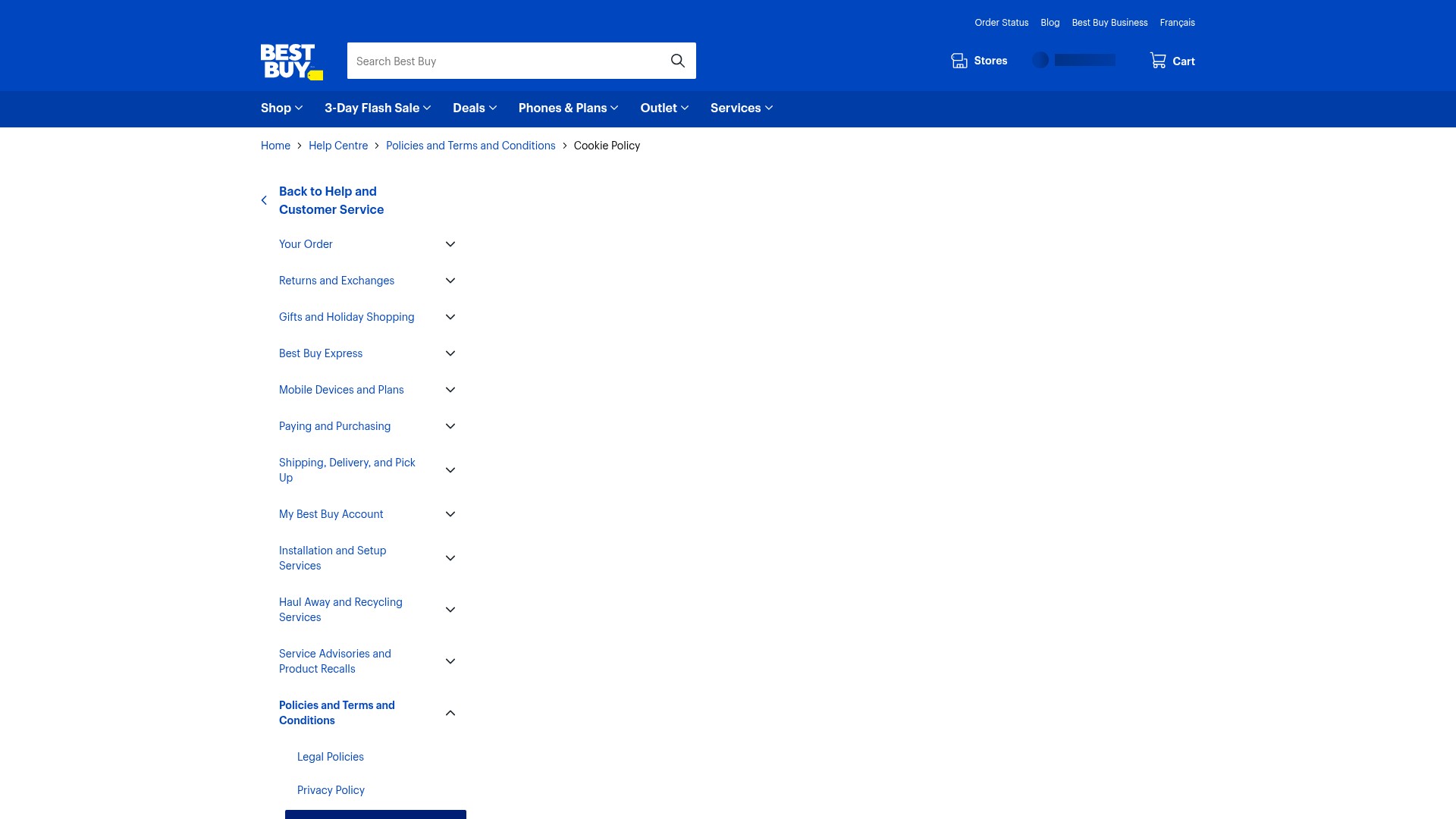Open the Deals menu
The height and width of the screenshot is (819, 1456).
tap(475, 108)
